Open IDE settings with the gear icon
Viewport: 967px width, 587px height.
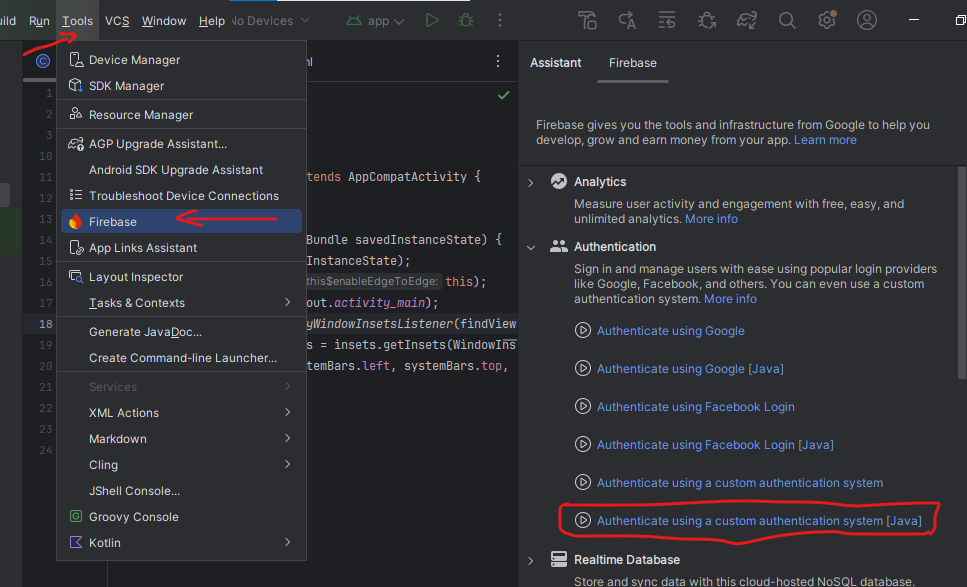826,19
